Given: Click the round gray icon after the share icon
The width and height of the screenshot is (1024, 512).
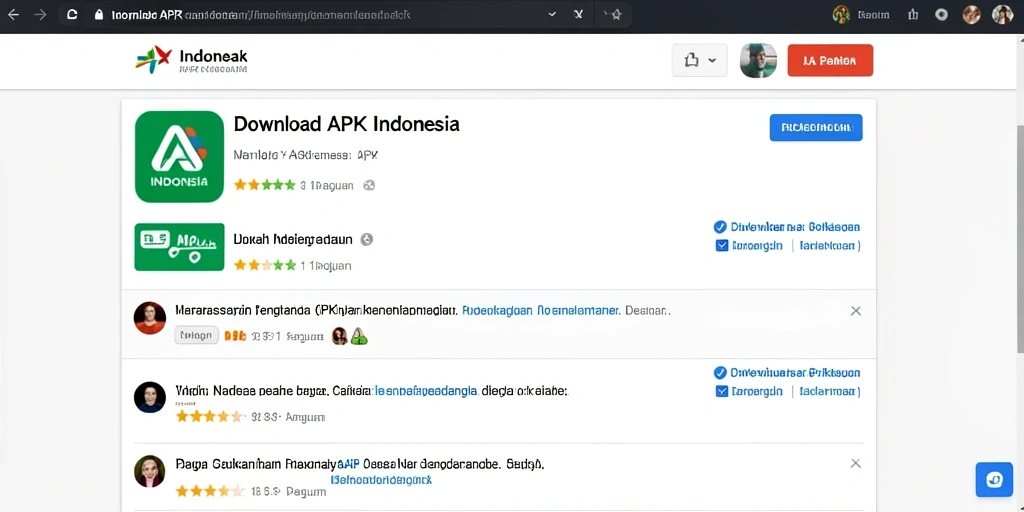Looking at the screenshot, I should click(x=941, y=14).
